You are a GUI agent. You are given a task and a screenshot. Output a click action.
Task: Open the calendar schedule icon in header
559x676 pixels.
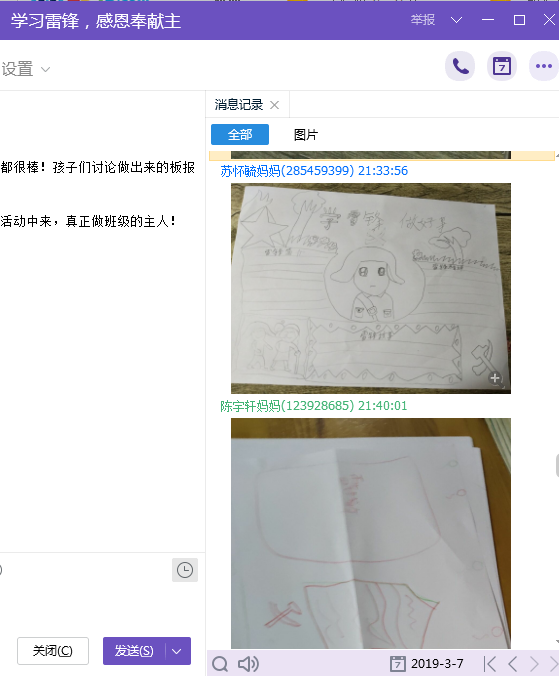pyautogui.click(x=502, y=66)
